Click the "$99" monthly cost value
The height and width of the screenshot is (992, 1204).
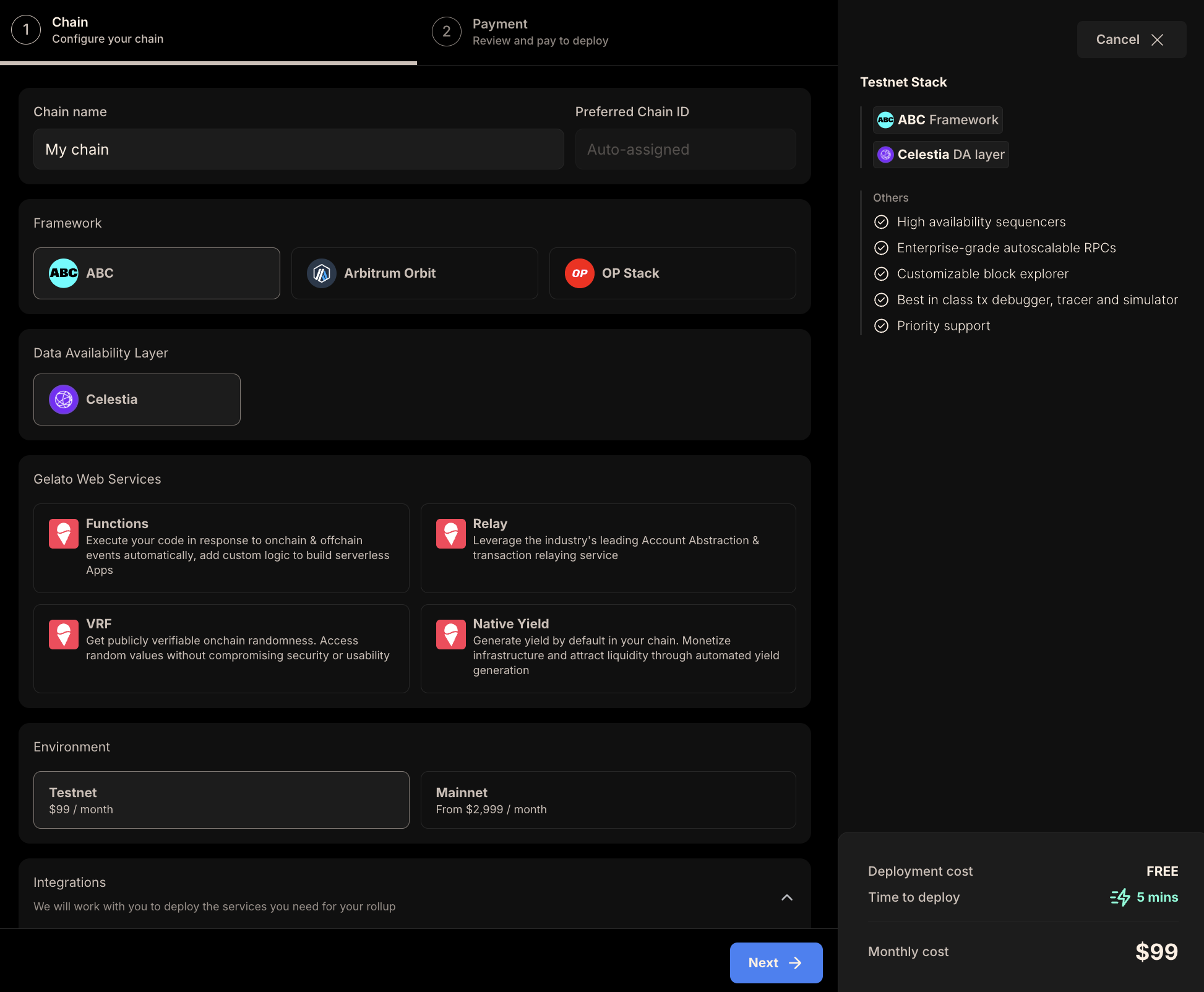click(1157, 952)
